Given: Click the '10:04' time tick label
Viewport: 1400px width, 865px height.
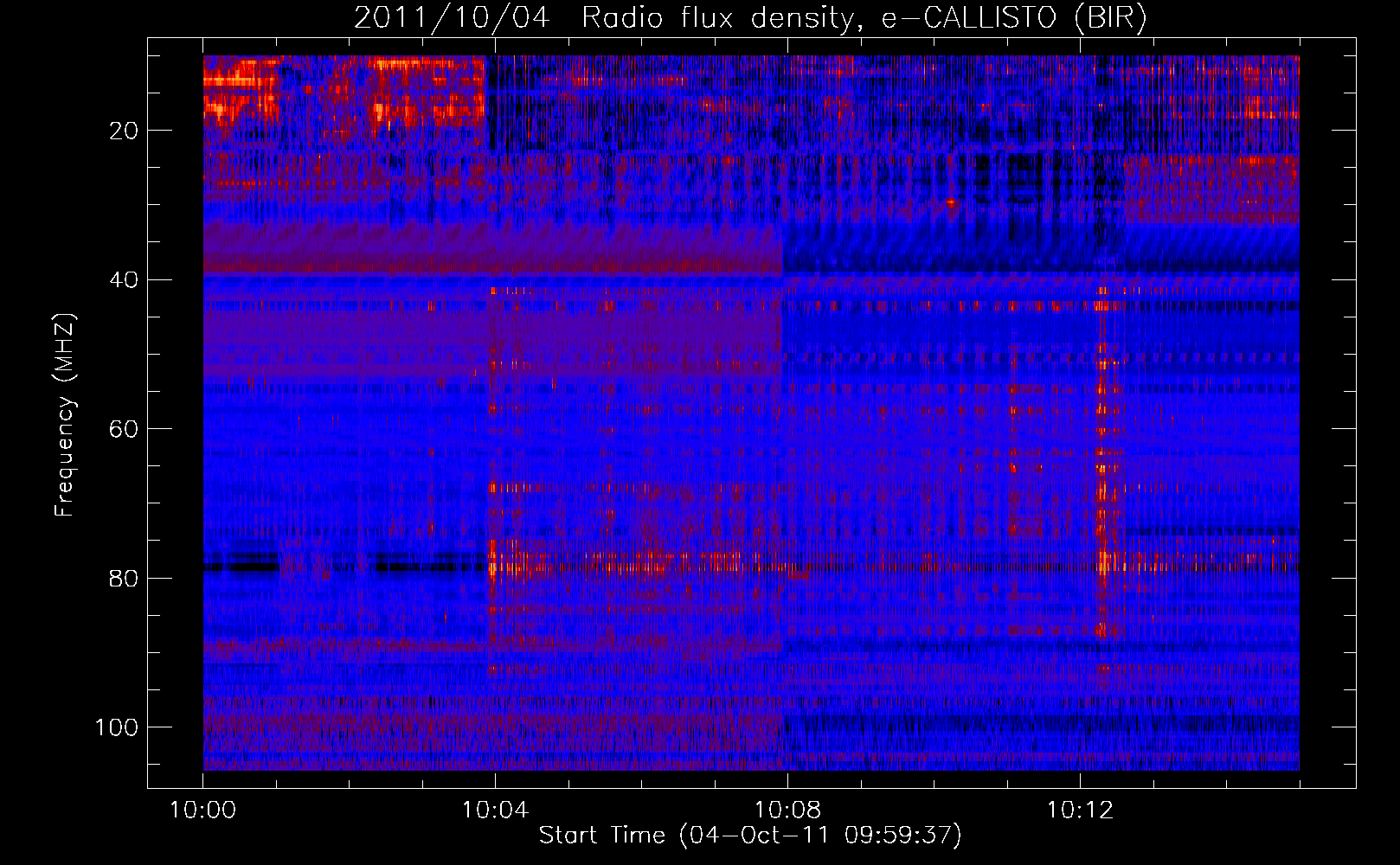Looking at the screenshot, I should [x=495, y=811].
